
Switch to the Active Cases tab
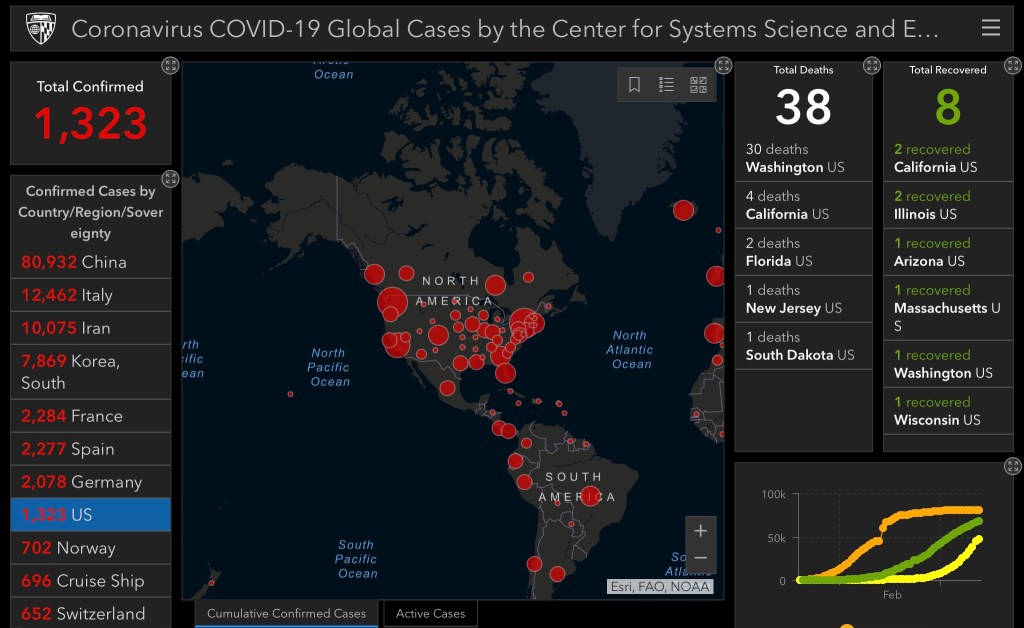(x=430, y=613)
